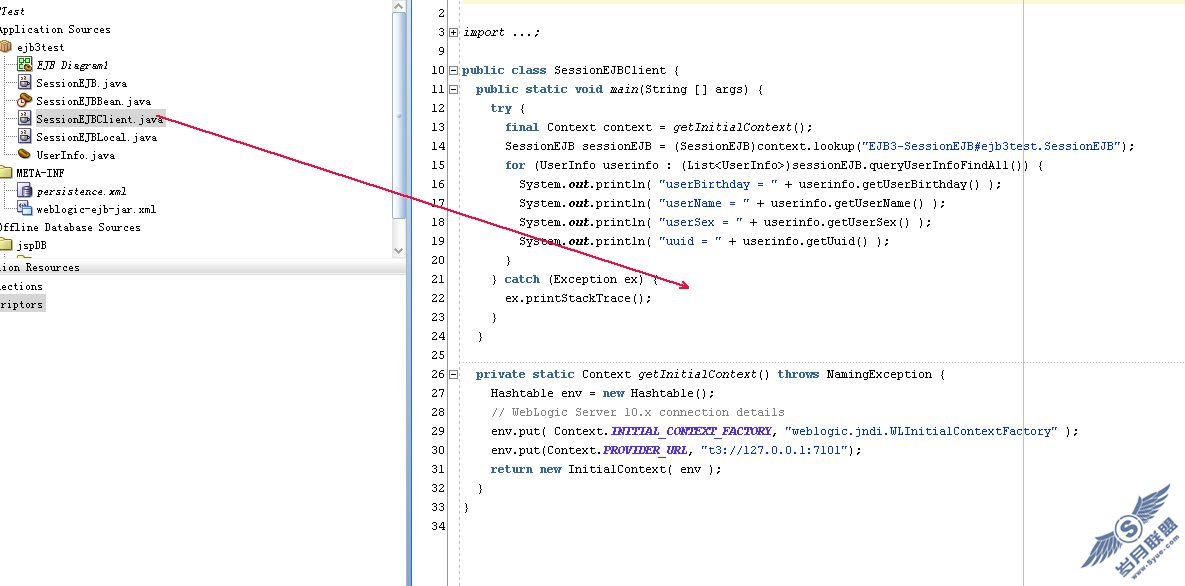Click the UserInfo.java bean icon
This screenshot has width=1185, height=586.
[x=24, y=155]
